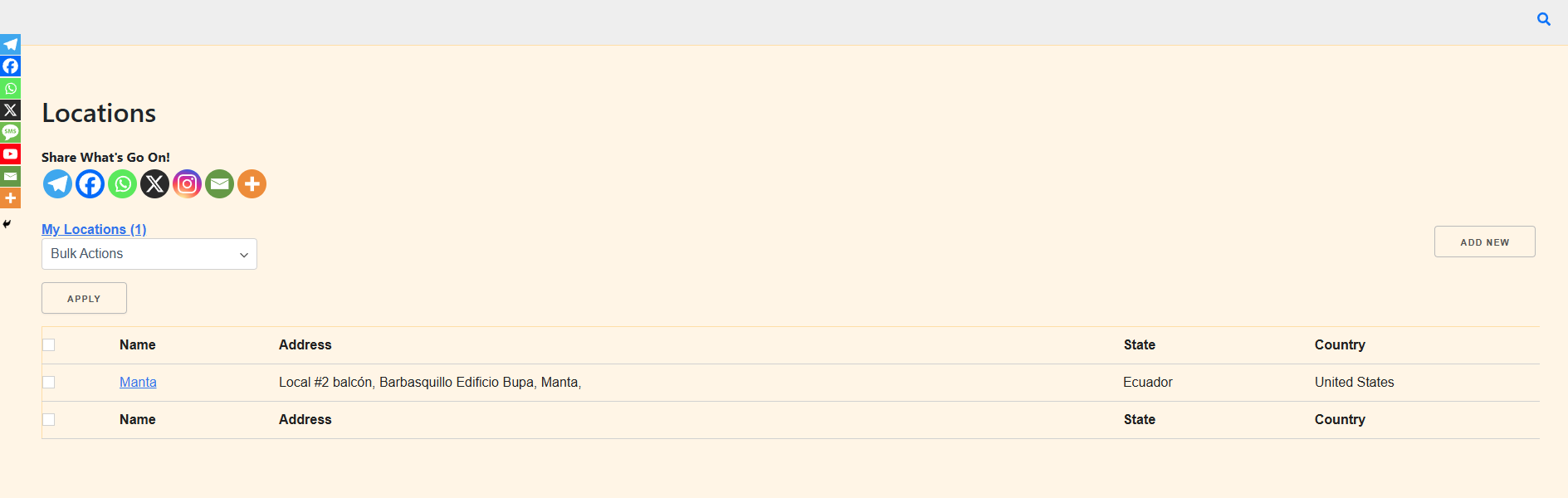Click the sidebar SMS share icon

(10, 132)
